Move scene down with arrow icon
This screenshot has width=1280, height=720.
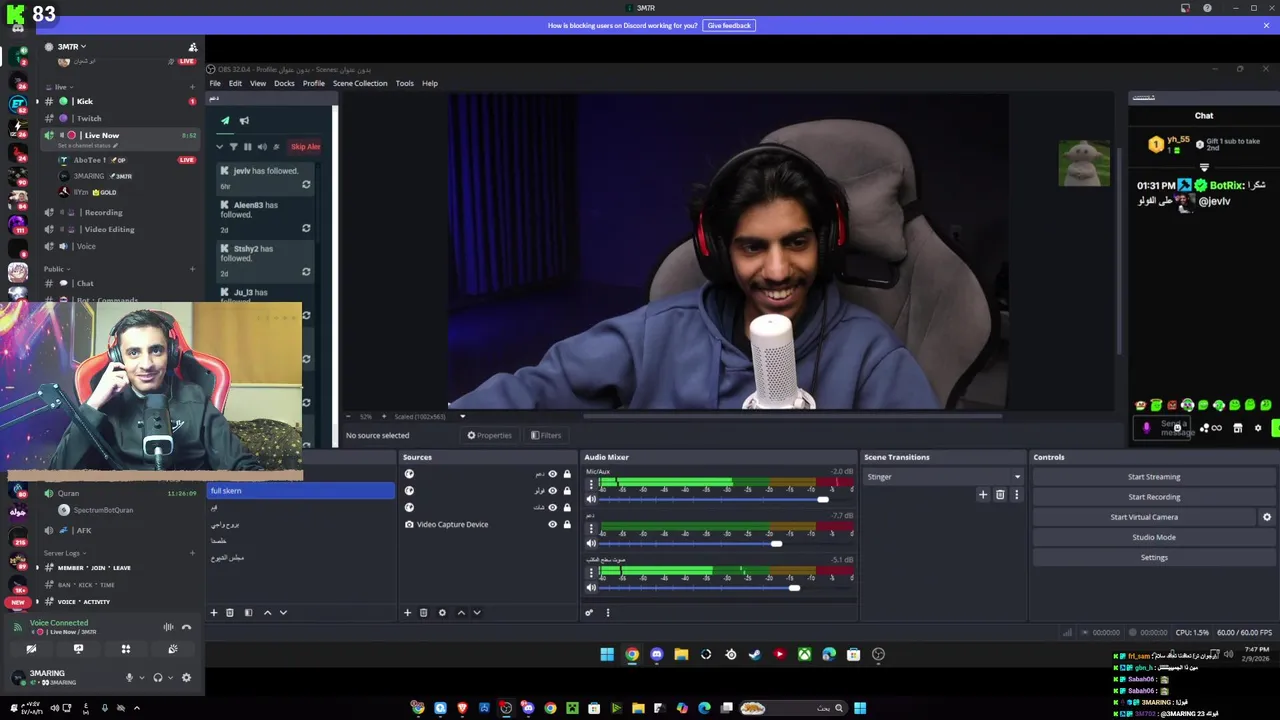[x=283, y=612]
